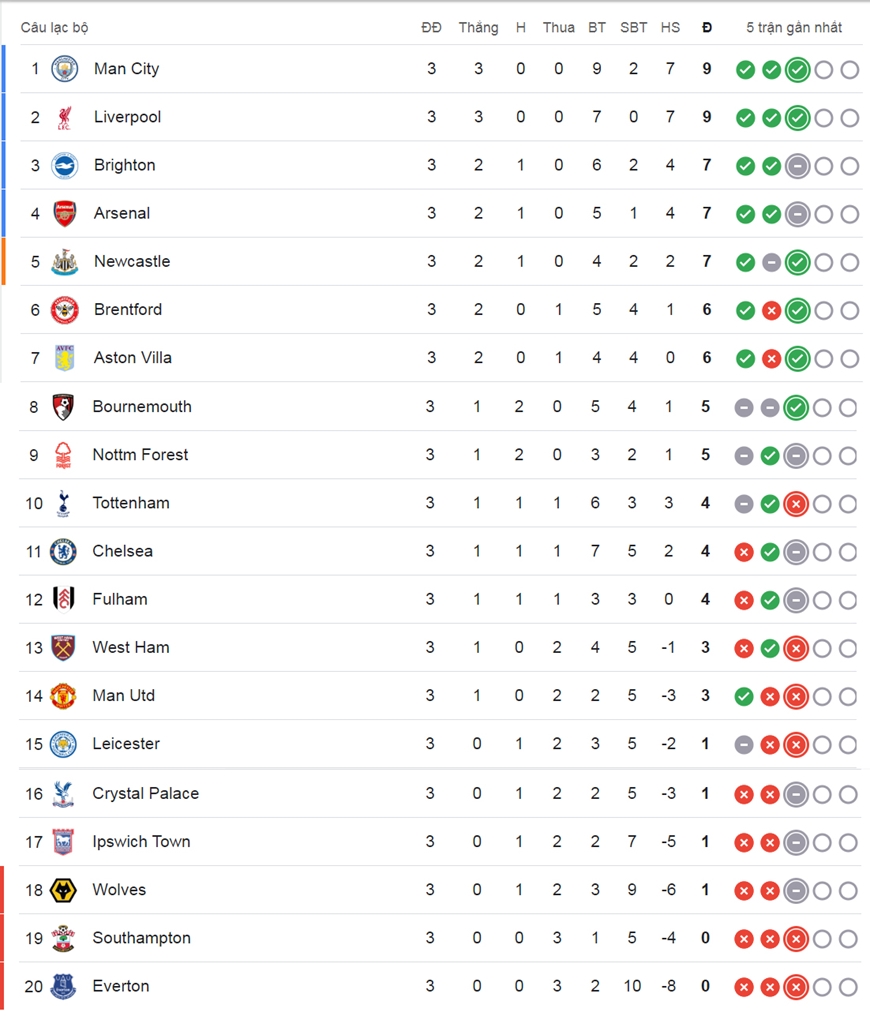Click Tottenham's highlighted latest loss indicator
The height and width of the screenshot is (1016, 870).
[796, 503]
